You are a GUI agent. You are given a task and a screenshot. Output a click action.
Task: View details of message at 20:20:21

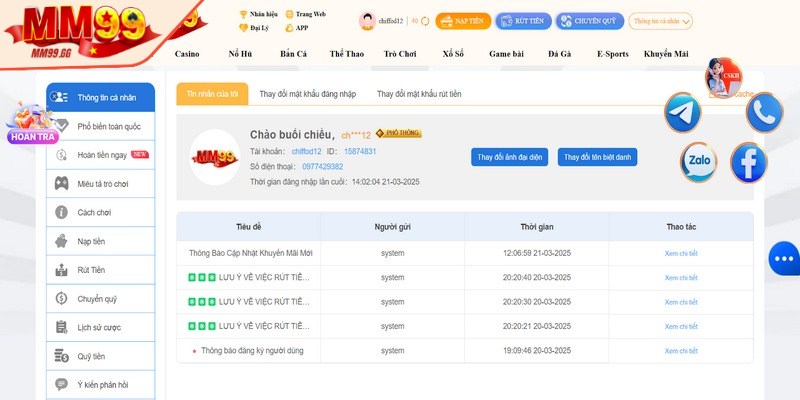[x=681, y=327]
